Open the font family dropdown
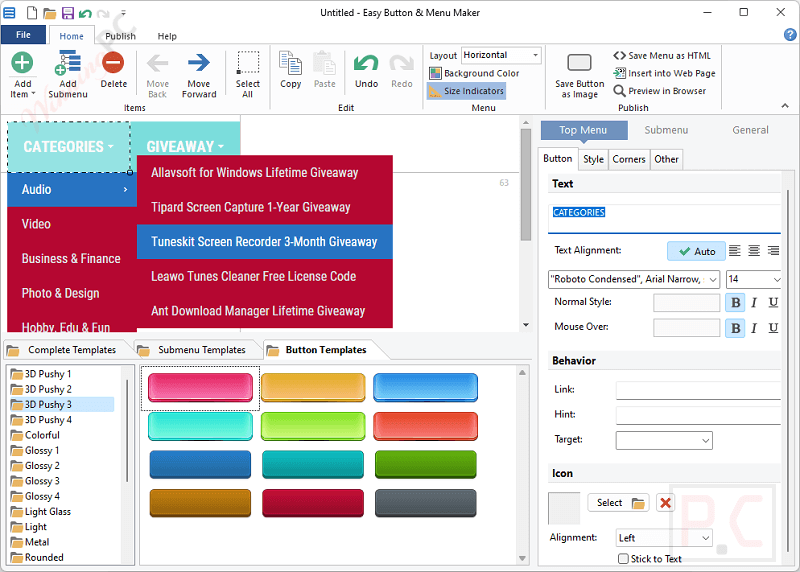The image size is (800, 572). [x=634, y=279]
